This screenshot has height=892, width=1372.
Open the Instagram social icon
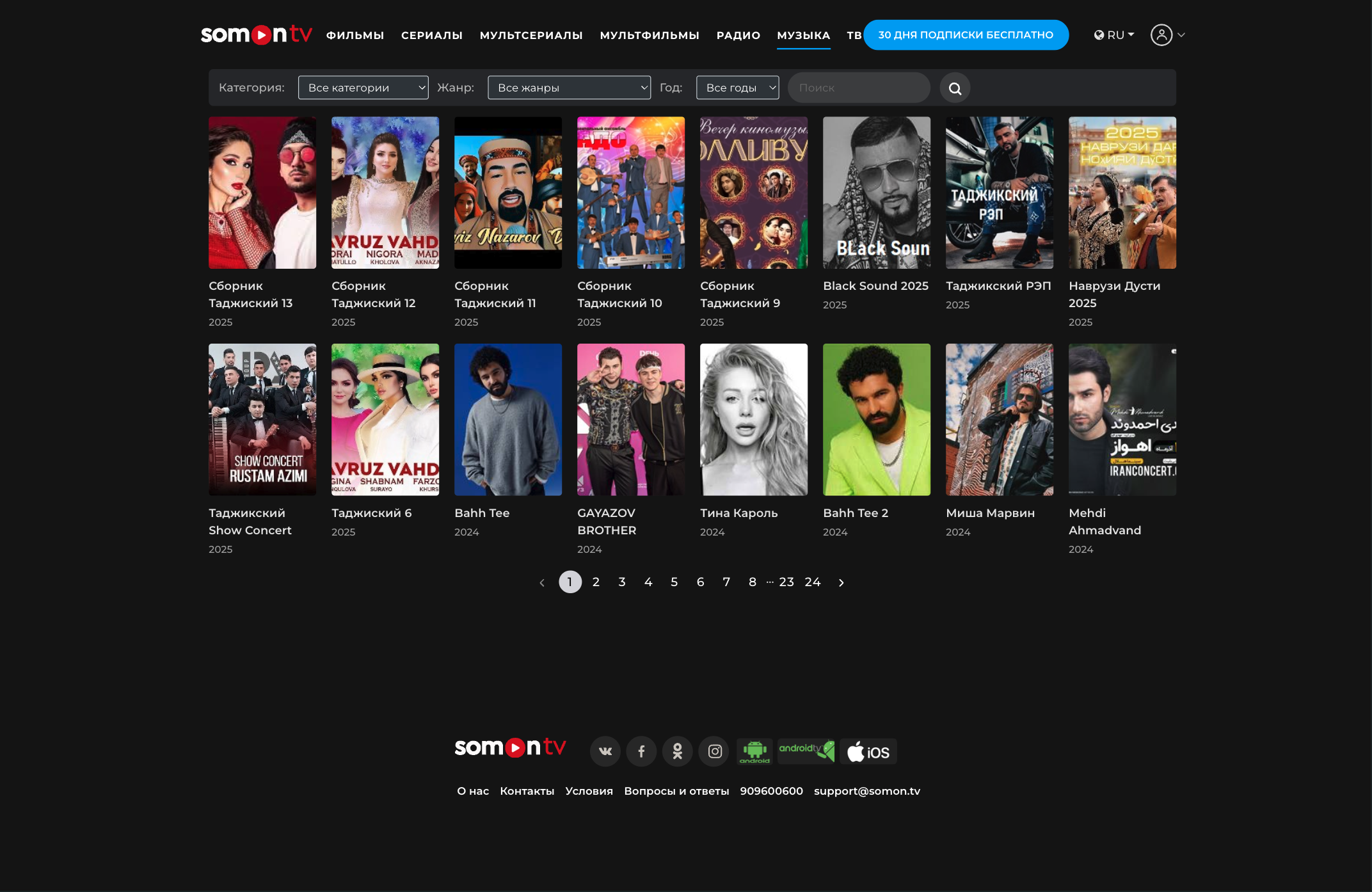(715, 751)
